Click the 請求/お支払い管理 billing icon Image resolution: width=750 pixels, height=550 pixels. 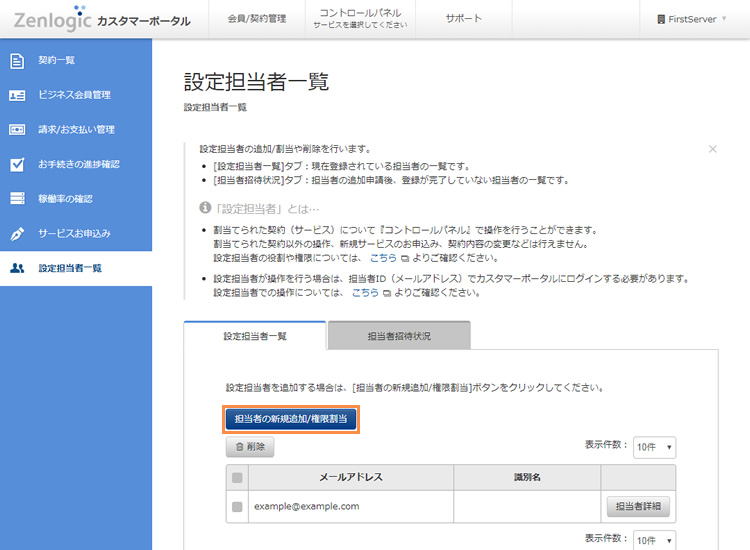pos(17,130)
